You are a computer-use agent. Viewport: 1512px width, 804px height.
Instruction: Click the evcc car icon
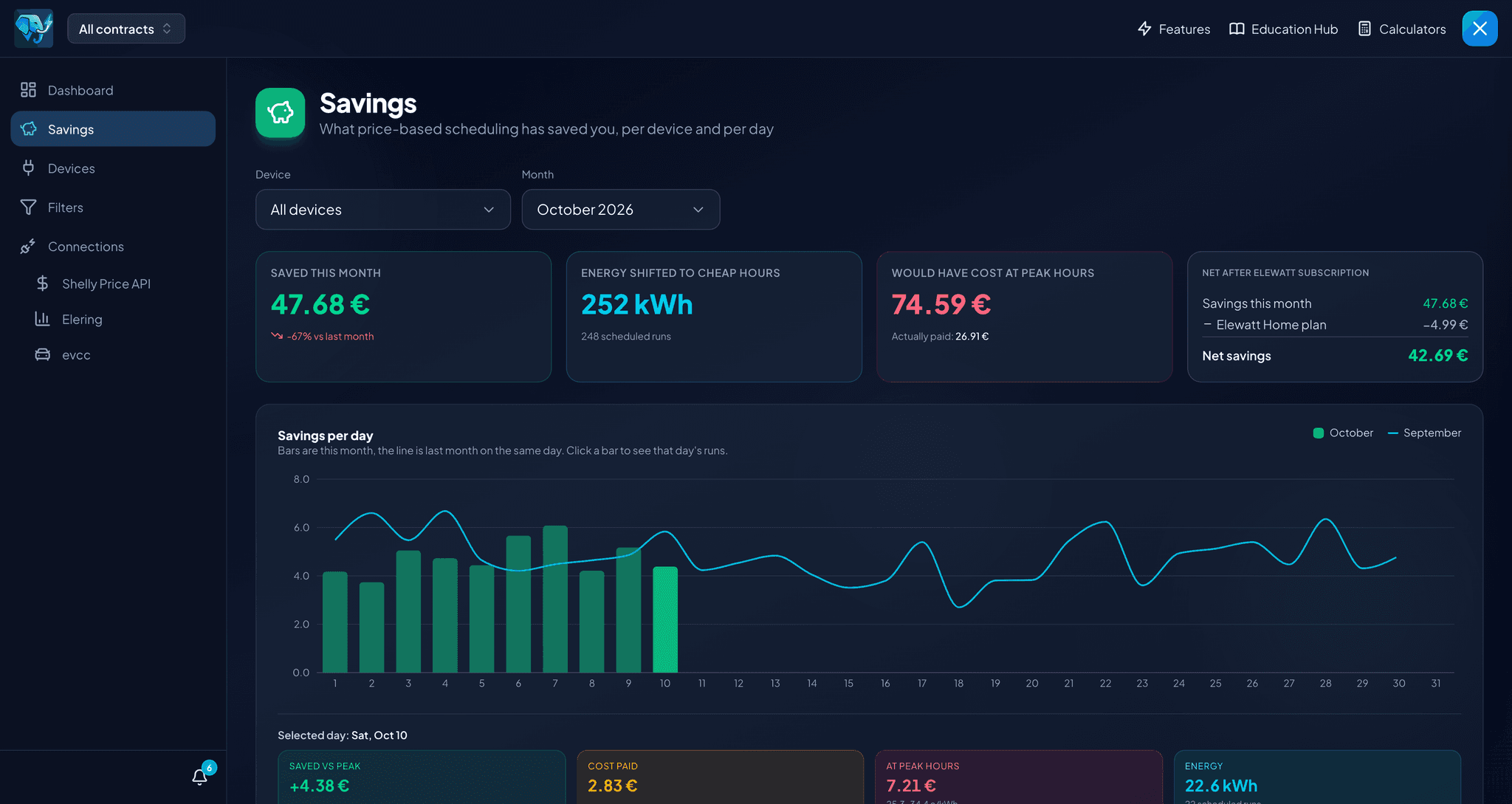click(43, 354)
